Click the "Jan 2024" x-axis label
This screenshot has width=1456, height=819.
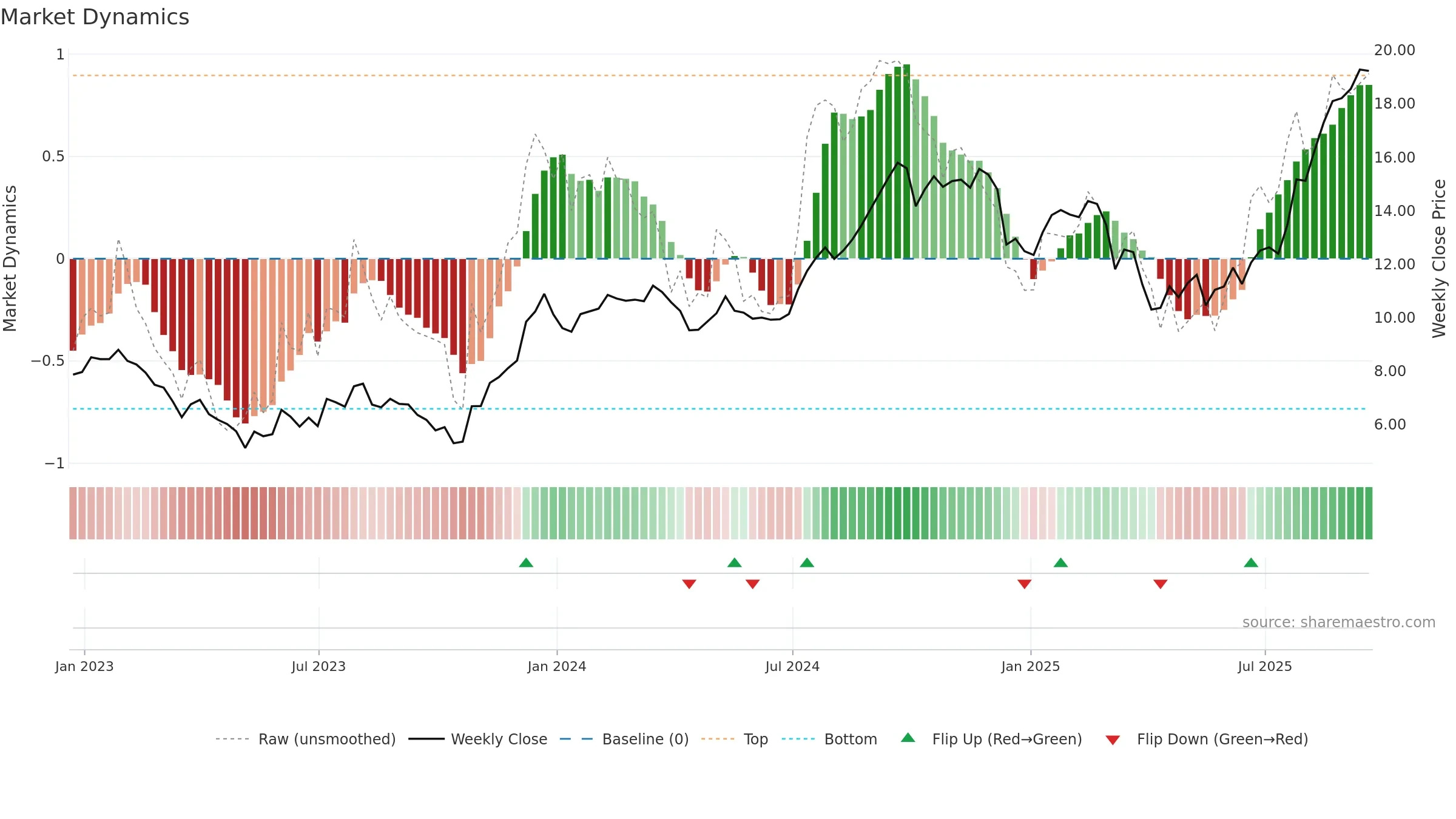coord(557,666)
